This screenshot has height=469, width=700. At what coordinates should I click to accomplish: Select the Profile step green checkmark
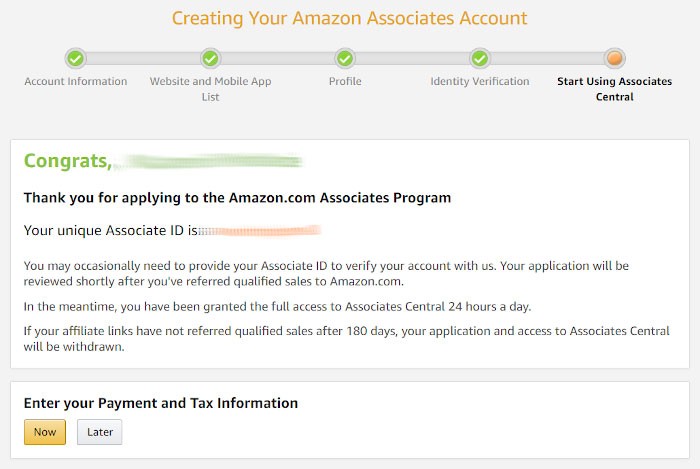point(345,58)
